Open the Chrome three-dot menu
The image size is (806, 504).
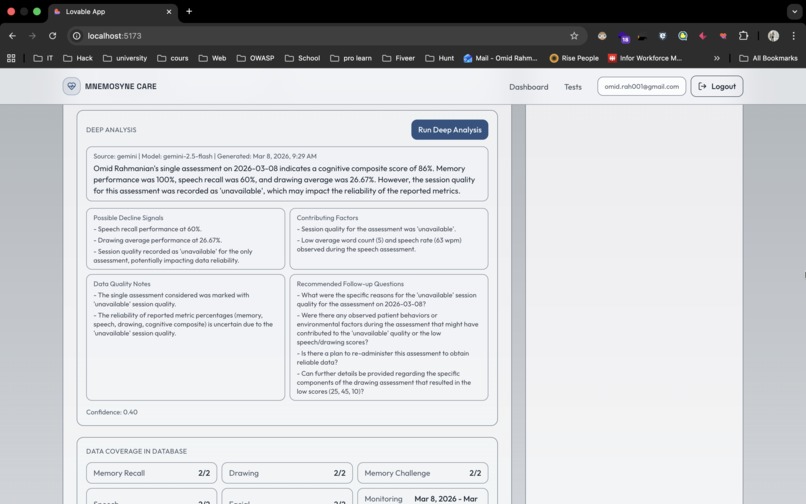[x=794, y=36]
